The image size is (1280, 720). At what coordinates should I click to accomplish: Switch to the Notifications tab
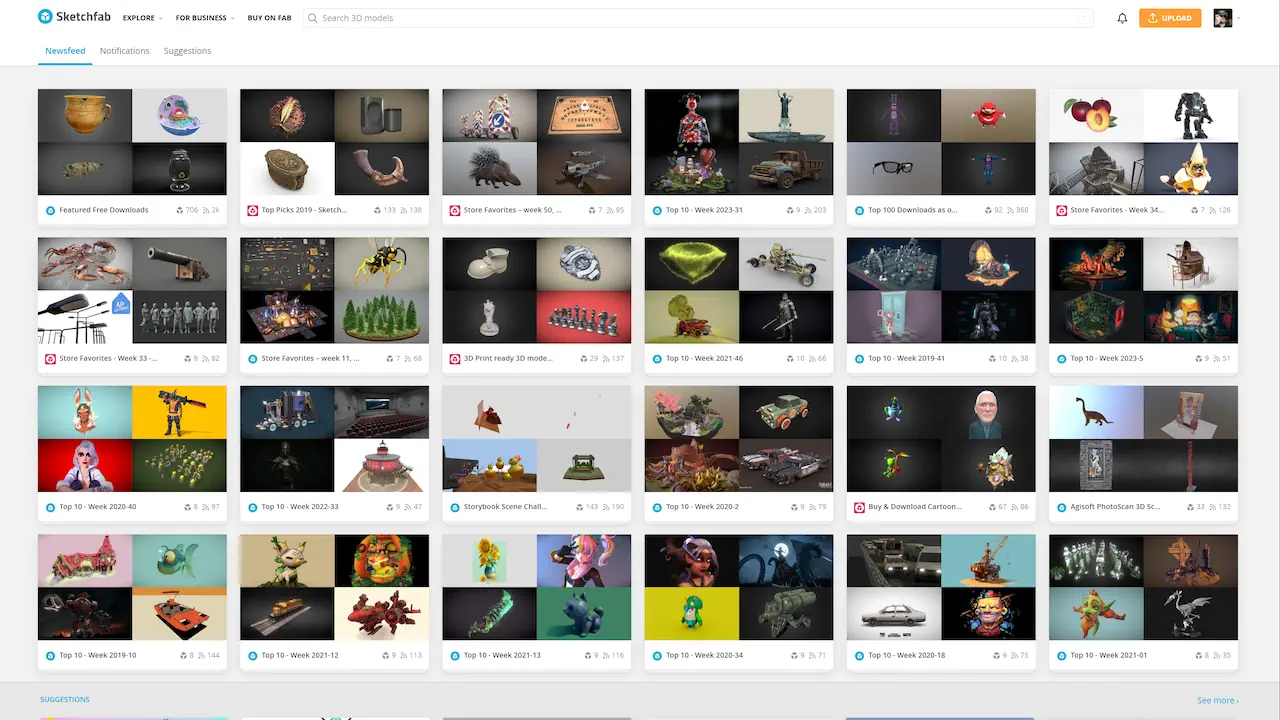tap(125, 51)
